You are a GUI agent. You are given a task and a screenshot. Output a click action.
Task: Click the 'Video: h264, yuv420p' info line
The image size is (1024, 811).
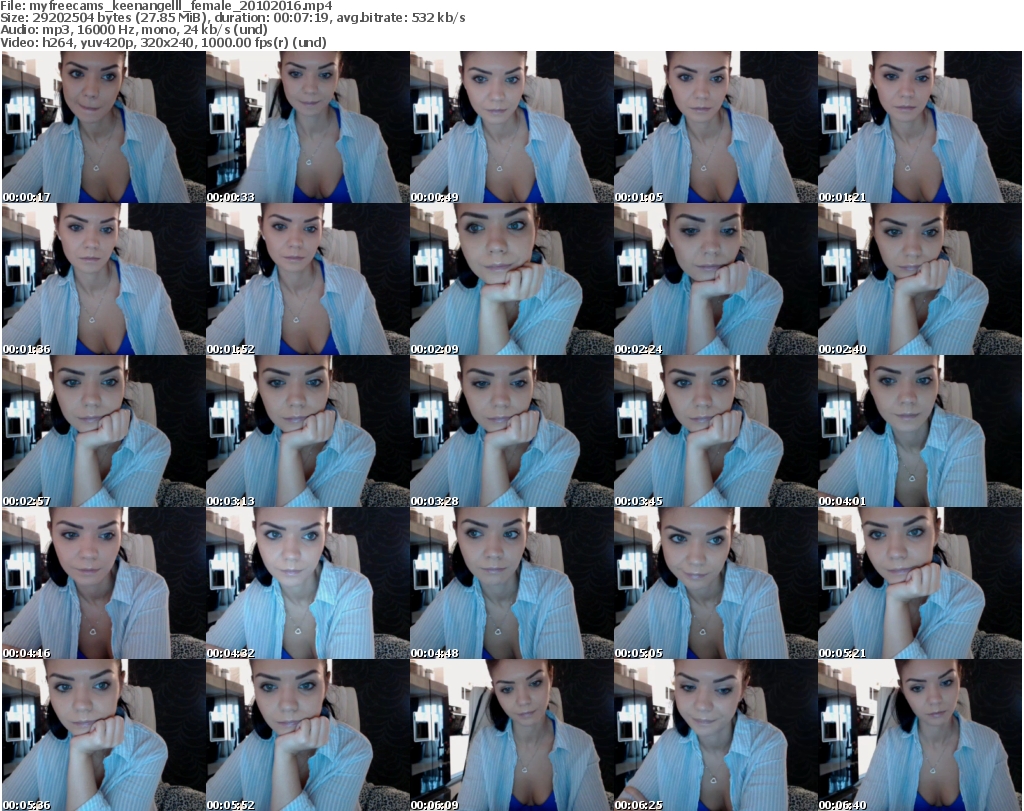[x=163, y=42]
